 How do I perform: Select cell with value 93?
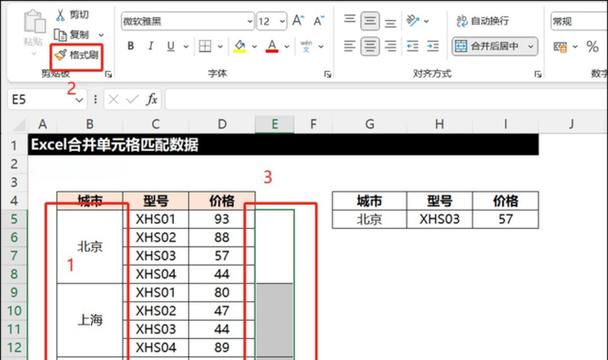(222, 219)
